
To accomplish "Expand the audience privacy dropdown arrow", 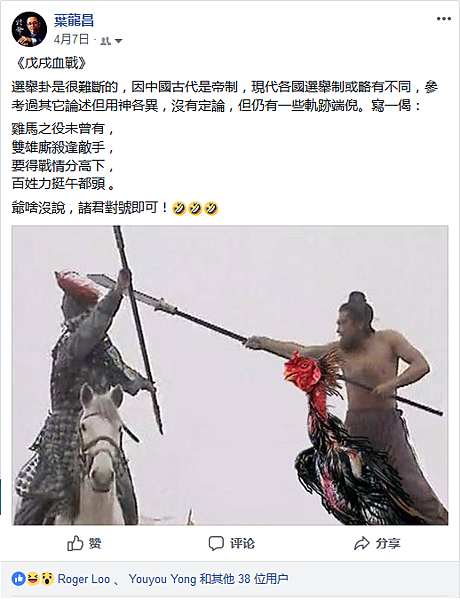I will [118, 41].
